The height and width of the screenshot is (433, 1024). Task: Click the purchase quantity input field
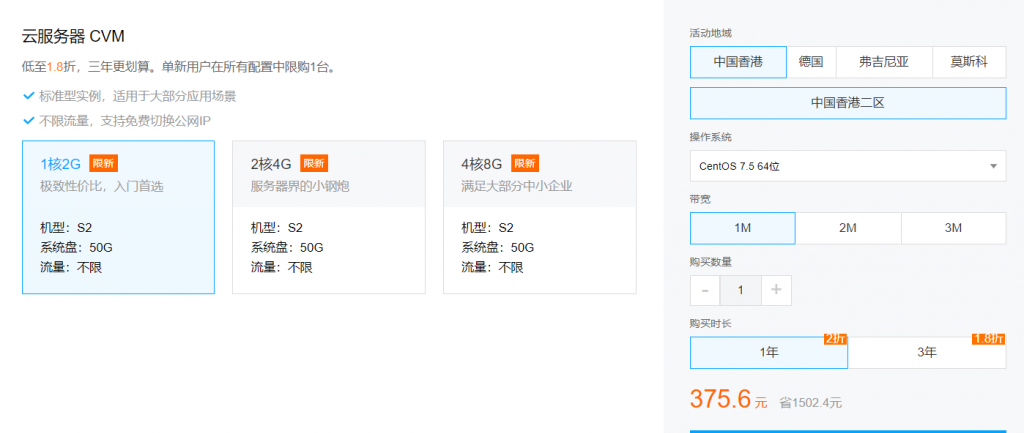741,290
